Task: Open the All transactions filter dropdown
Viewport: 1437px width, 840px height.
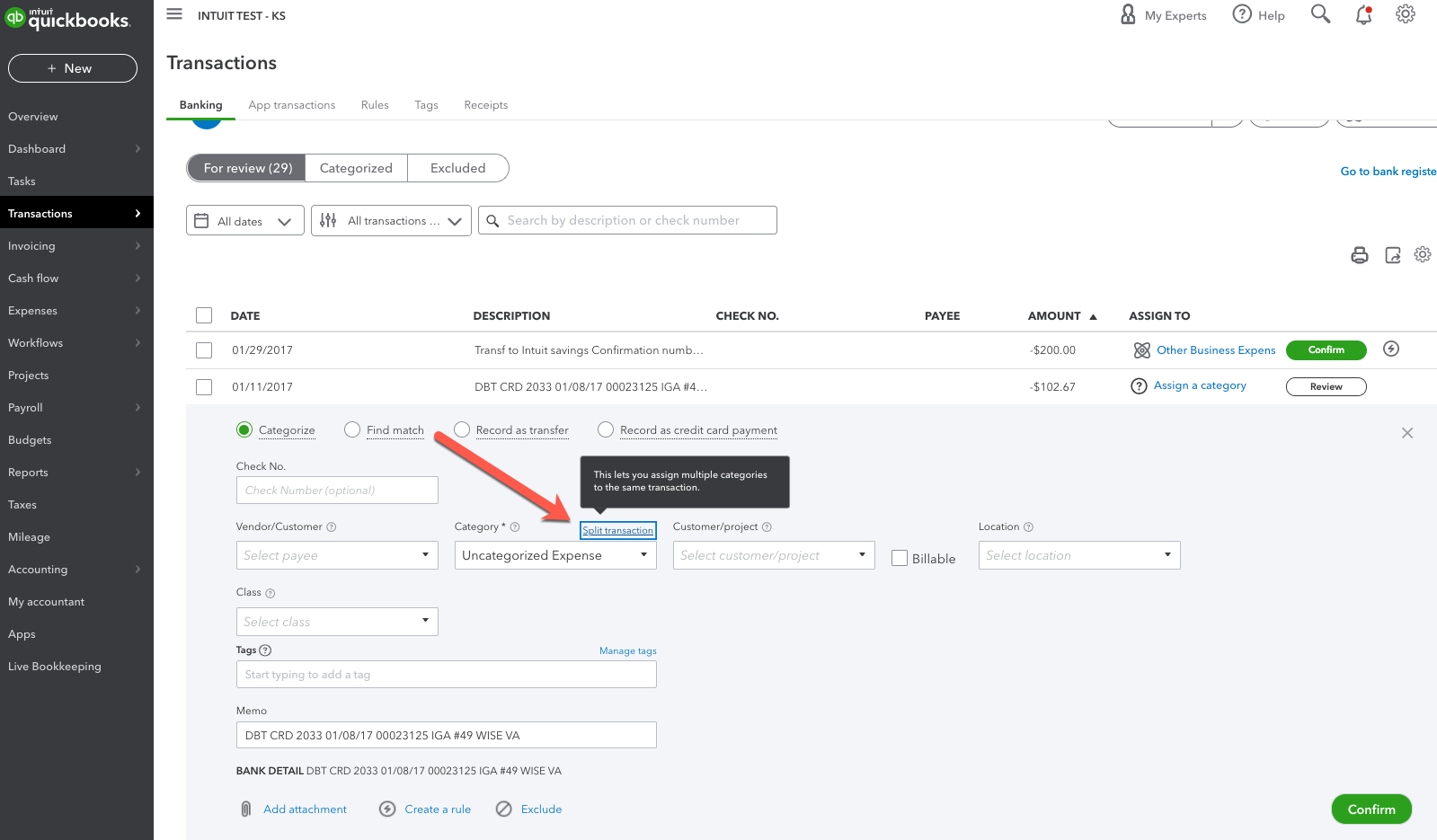Action: click(x=391, y=221)
